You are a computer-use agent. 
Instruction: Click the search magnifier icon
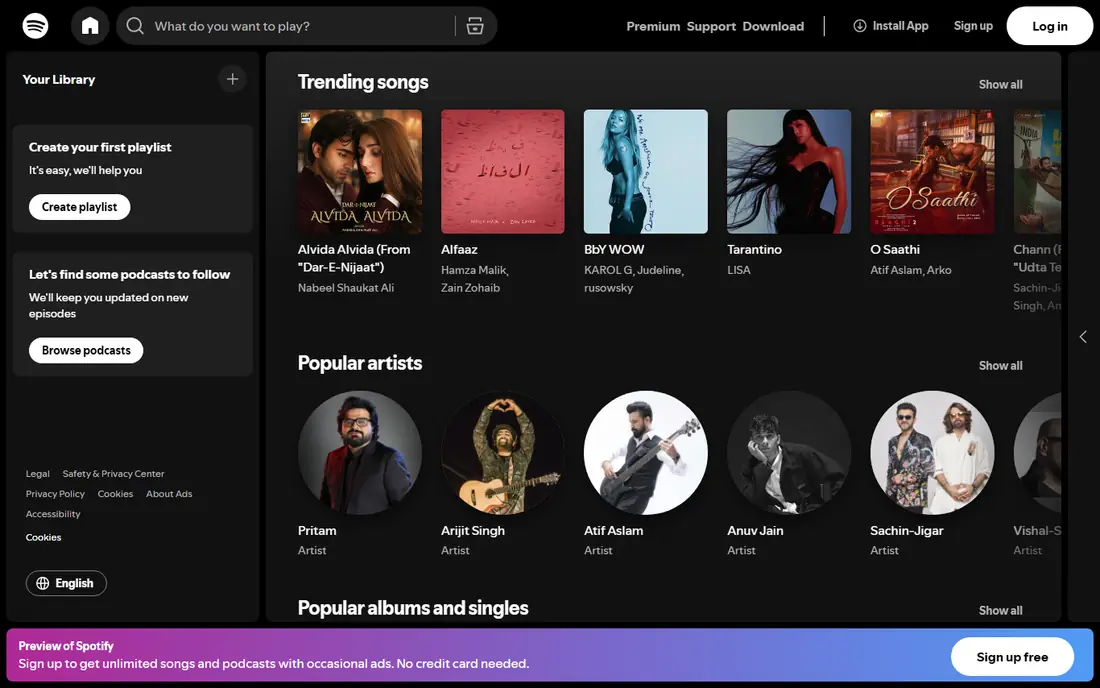pos(135,26)
